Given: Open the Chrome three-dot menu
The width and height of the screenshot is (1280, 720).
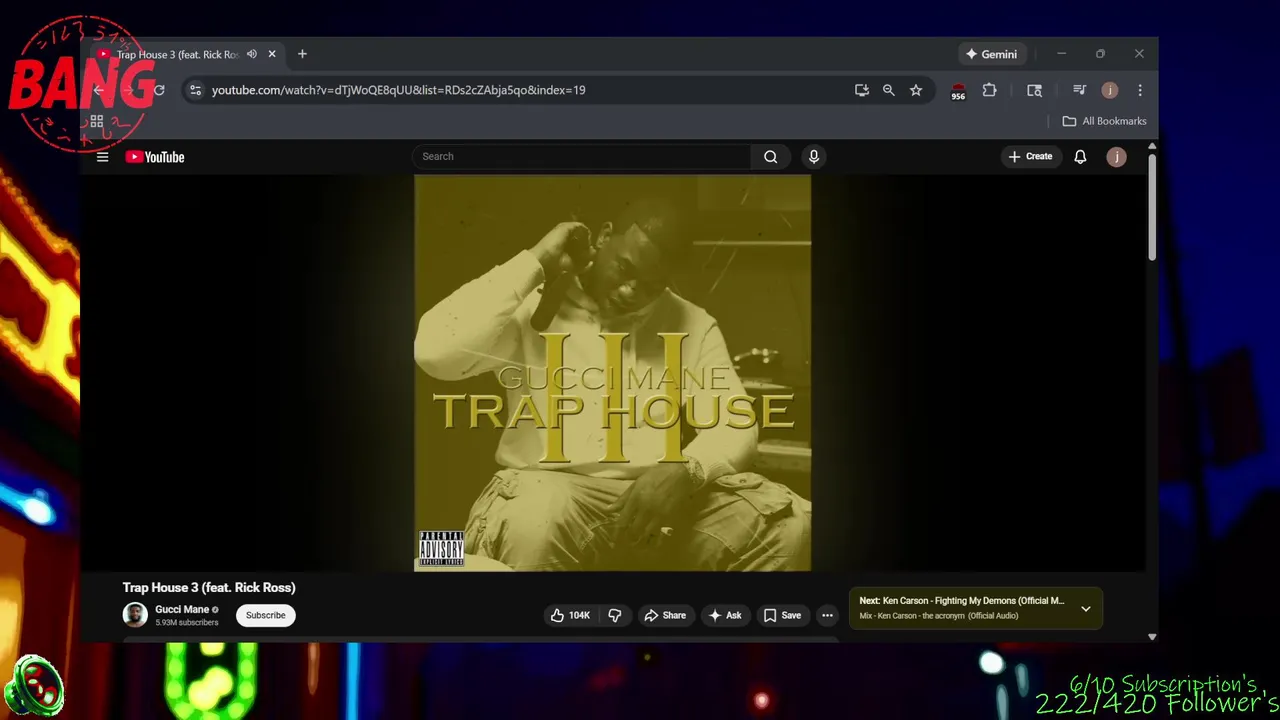Looking at the screenshot, I should coord(1139,90).
